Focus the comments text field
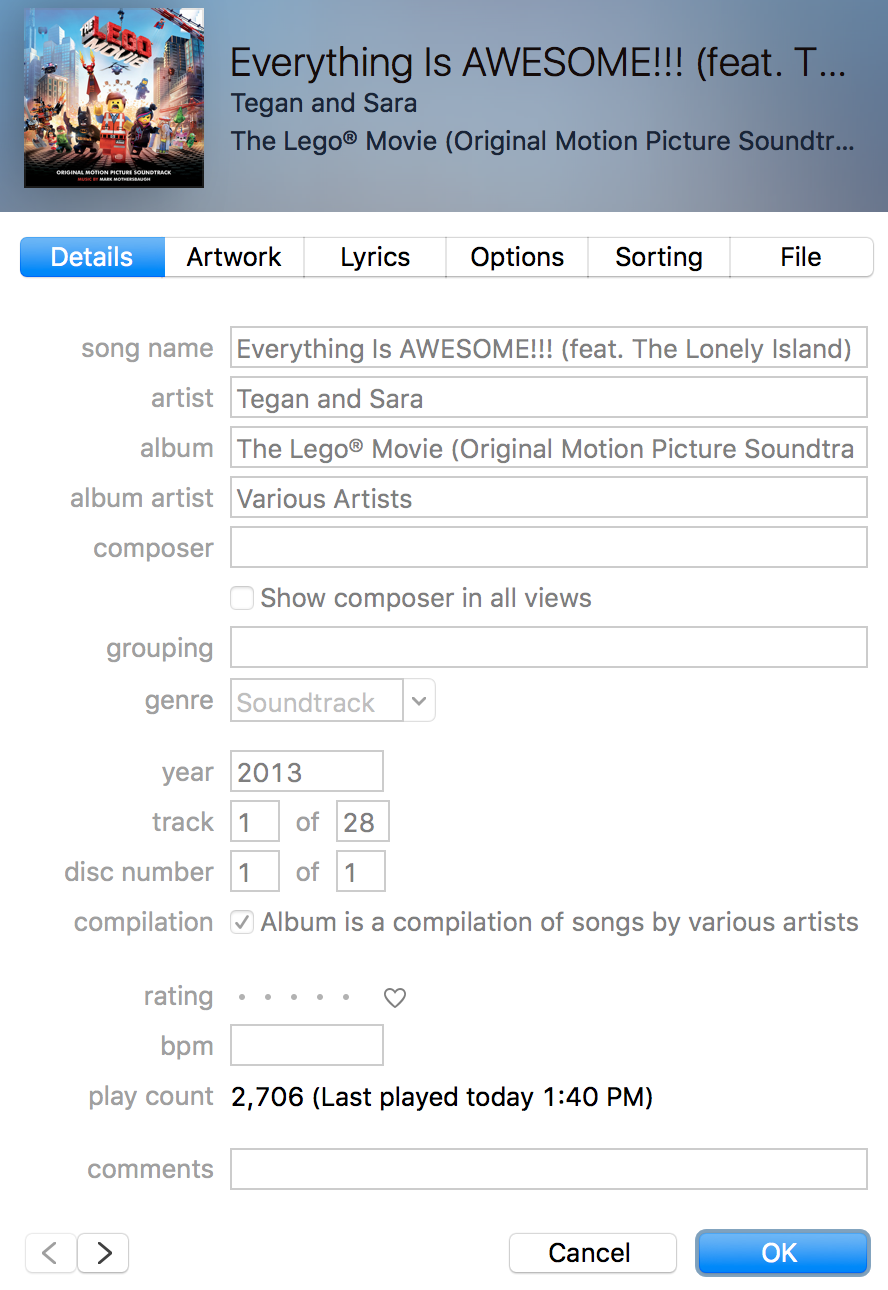The image size is (888, 1290). (548, 1169)
